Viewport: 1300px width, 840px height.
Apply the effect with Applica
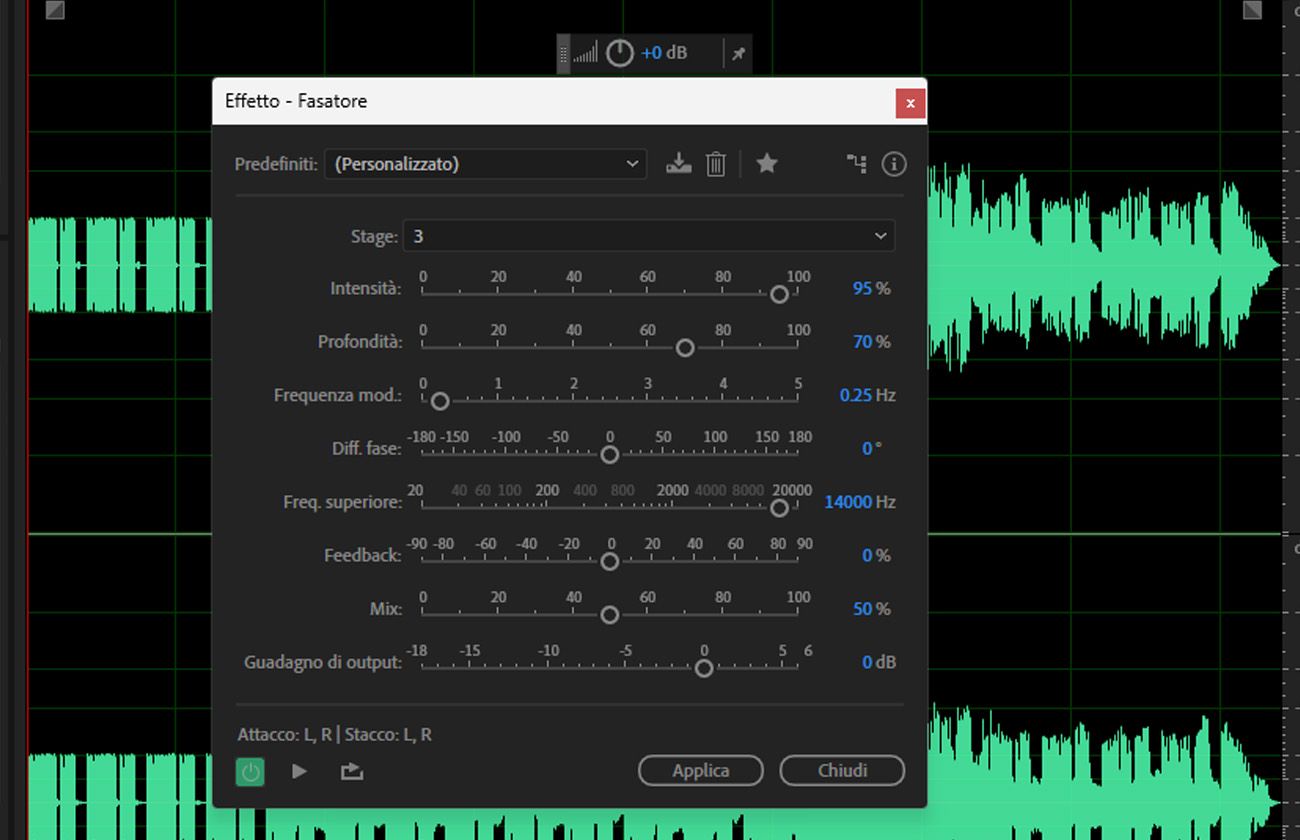[700, 770]
